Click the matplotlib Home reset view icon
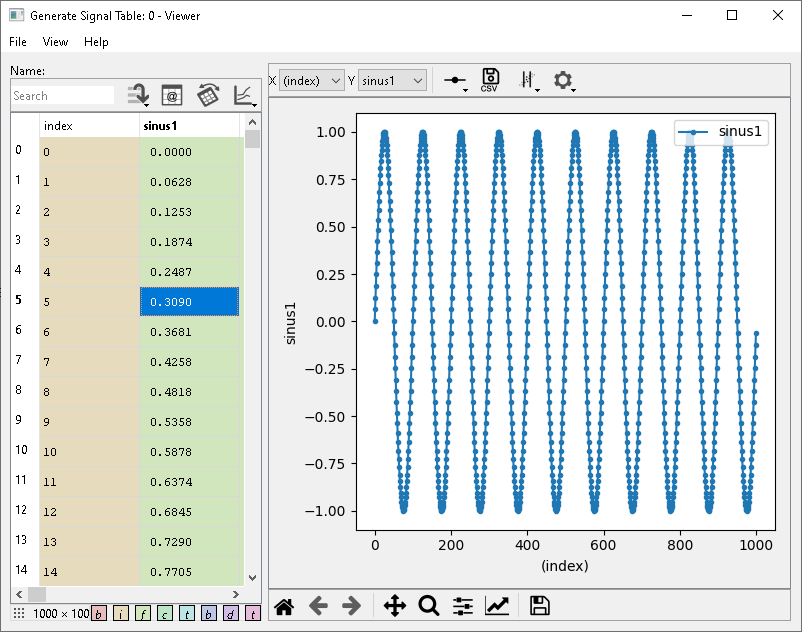Viewport: 802px width, 632px height. click(284, 605)
